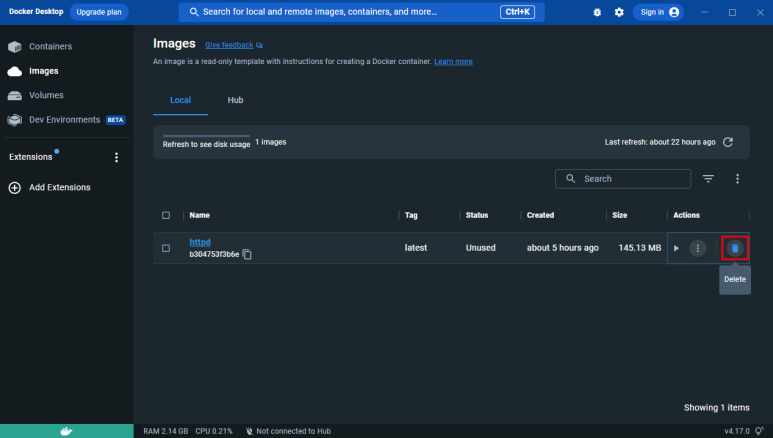Click the v4.17.0 version label
Screen dimensions: 773x438
pos(737,431)
